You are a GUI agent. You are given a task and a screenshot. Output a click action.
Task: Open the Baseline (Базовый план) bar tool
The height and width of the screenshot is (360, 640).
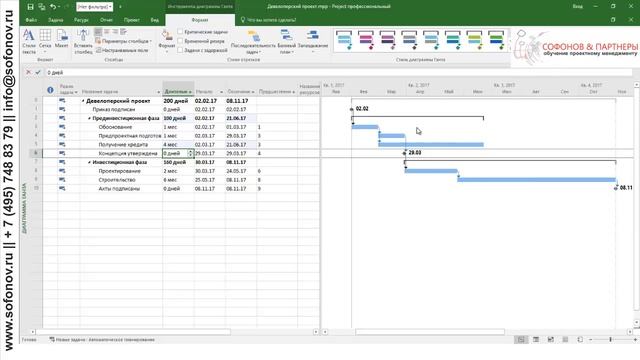coord(287,42)
